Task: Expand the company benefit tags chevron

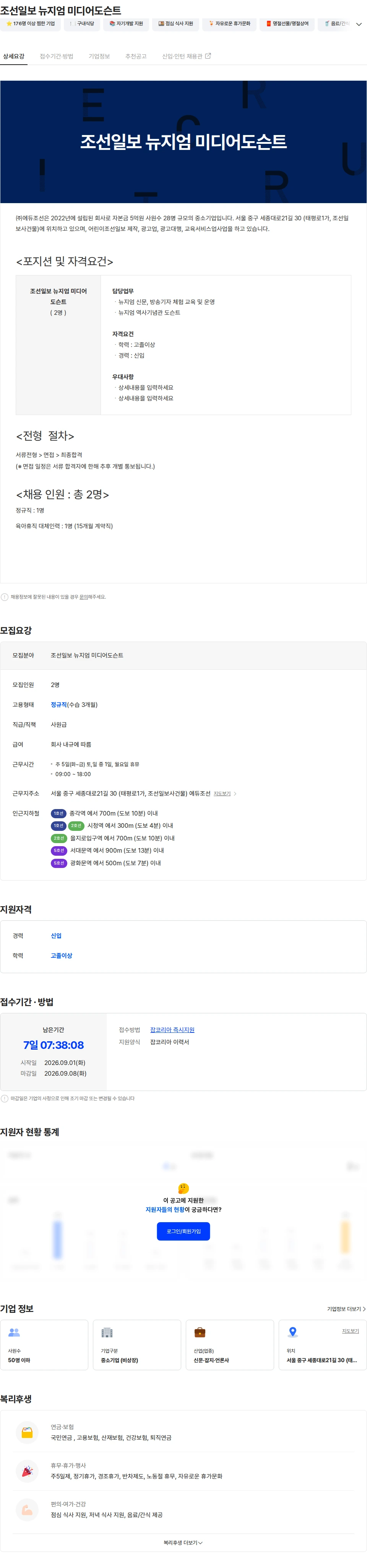Action: click(359, 24)
